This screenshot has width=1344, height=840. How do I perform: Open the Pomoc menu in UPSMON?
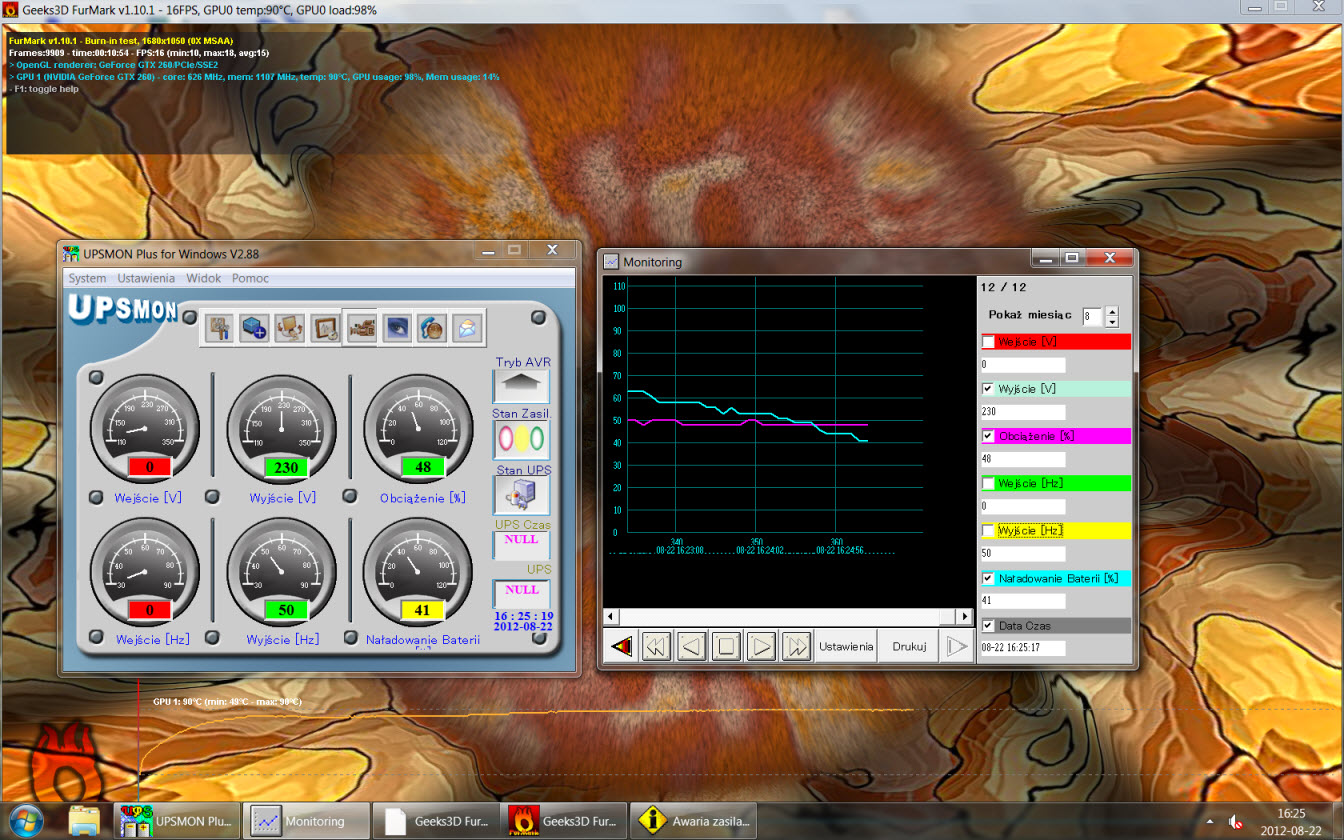click(250, 278)
